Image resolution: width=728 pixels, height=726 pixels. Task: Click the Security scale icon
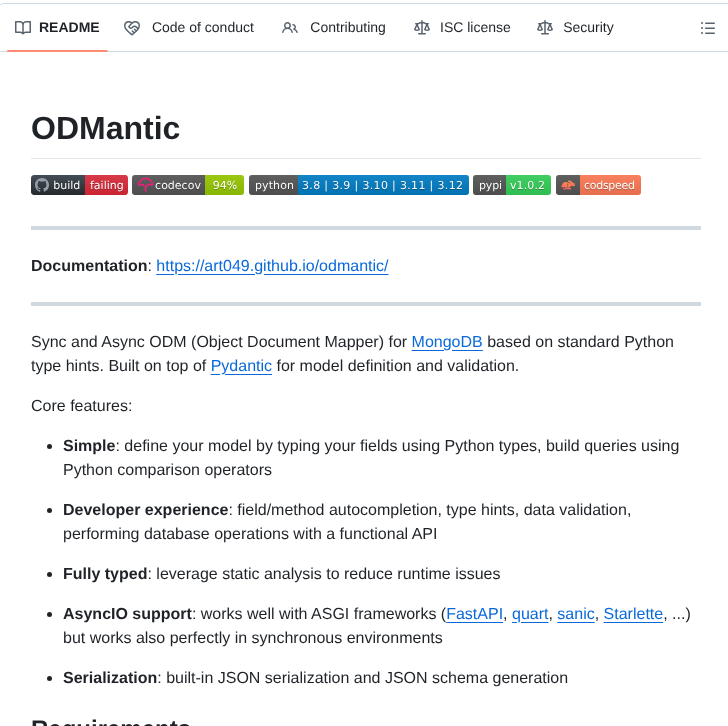(x=544, y=28)
